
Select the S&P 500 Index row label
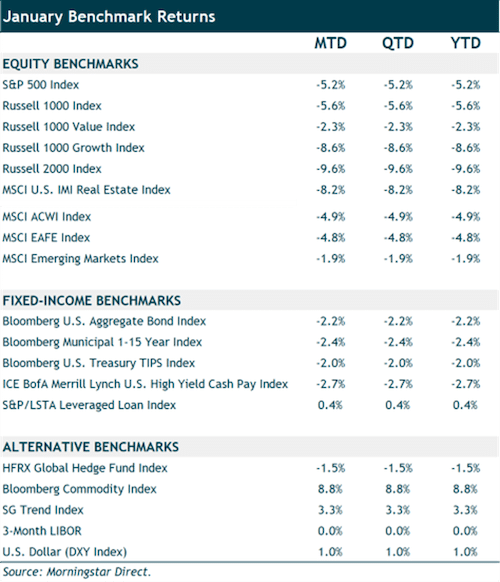click(41, 85)
